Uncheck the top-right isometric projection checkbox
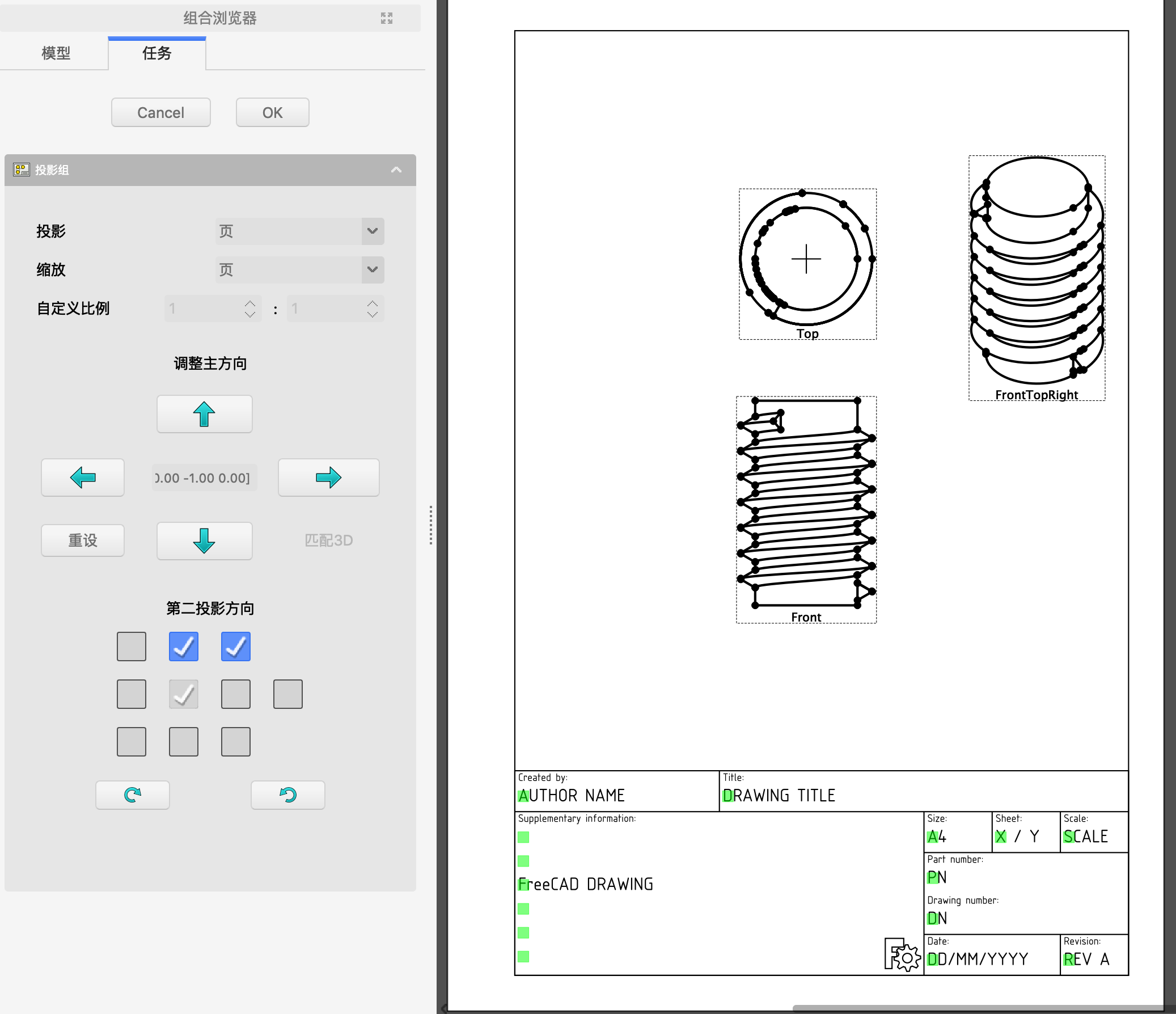 235,646
